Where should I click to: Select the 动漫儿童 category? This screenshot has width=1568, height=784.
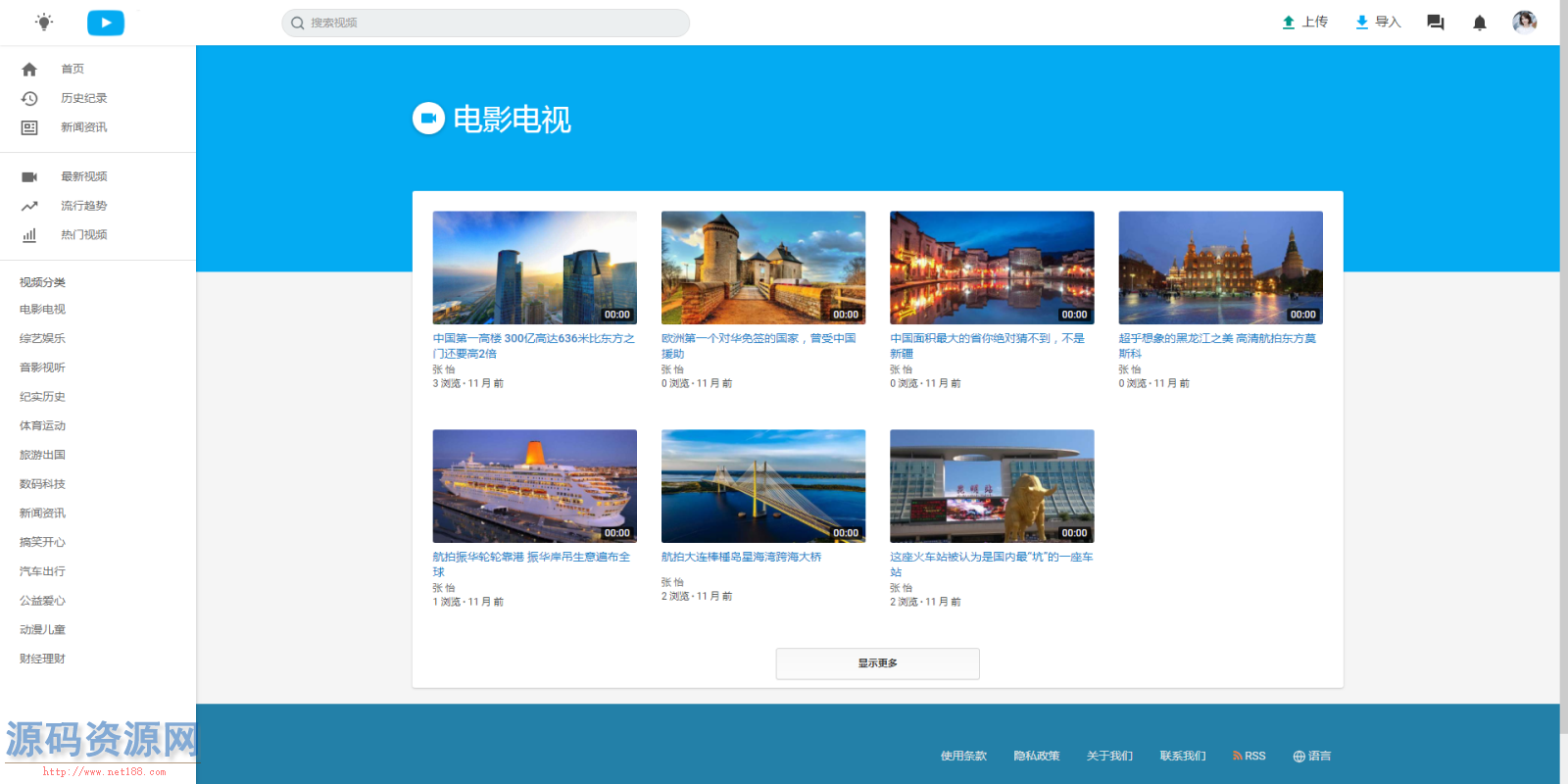tap(42, 630)
